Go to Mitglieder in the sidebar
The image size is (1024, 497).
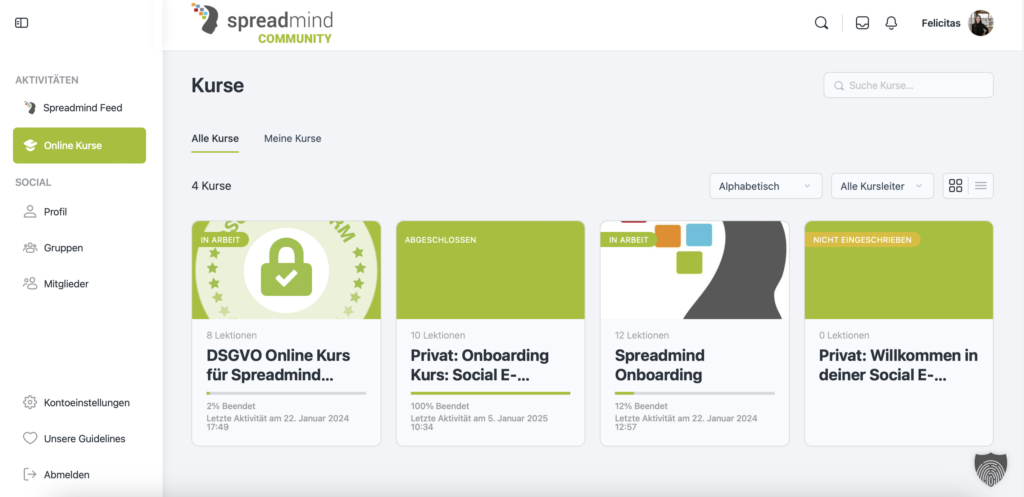[x=66, y=284]
